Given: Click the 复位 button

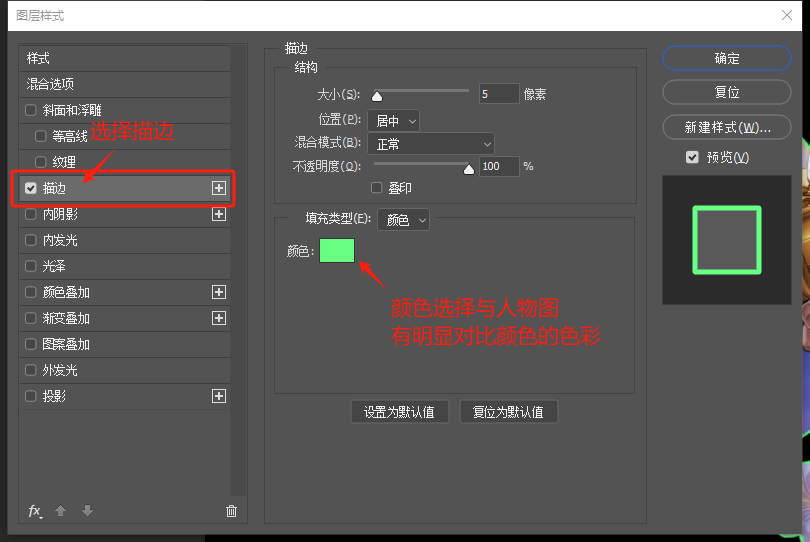Looking at the screenshot, I should [x=727, y=92].
